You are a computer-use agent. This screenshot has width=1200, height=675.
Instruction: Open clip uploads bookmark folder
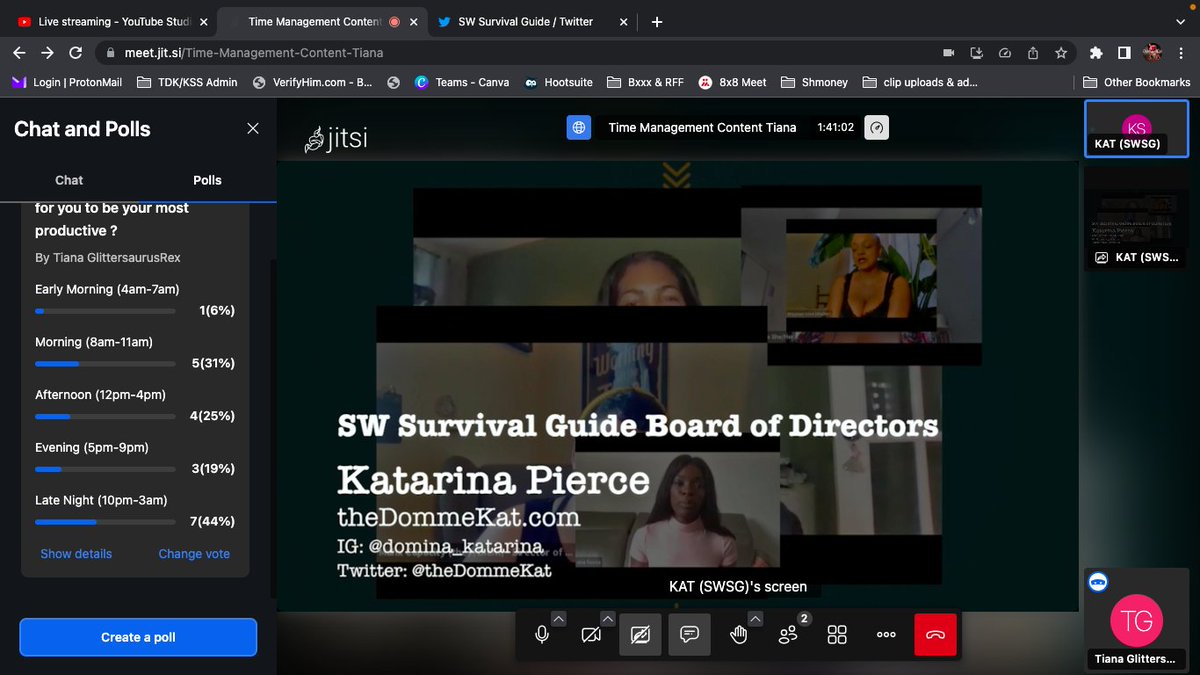click(919, 82)
